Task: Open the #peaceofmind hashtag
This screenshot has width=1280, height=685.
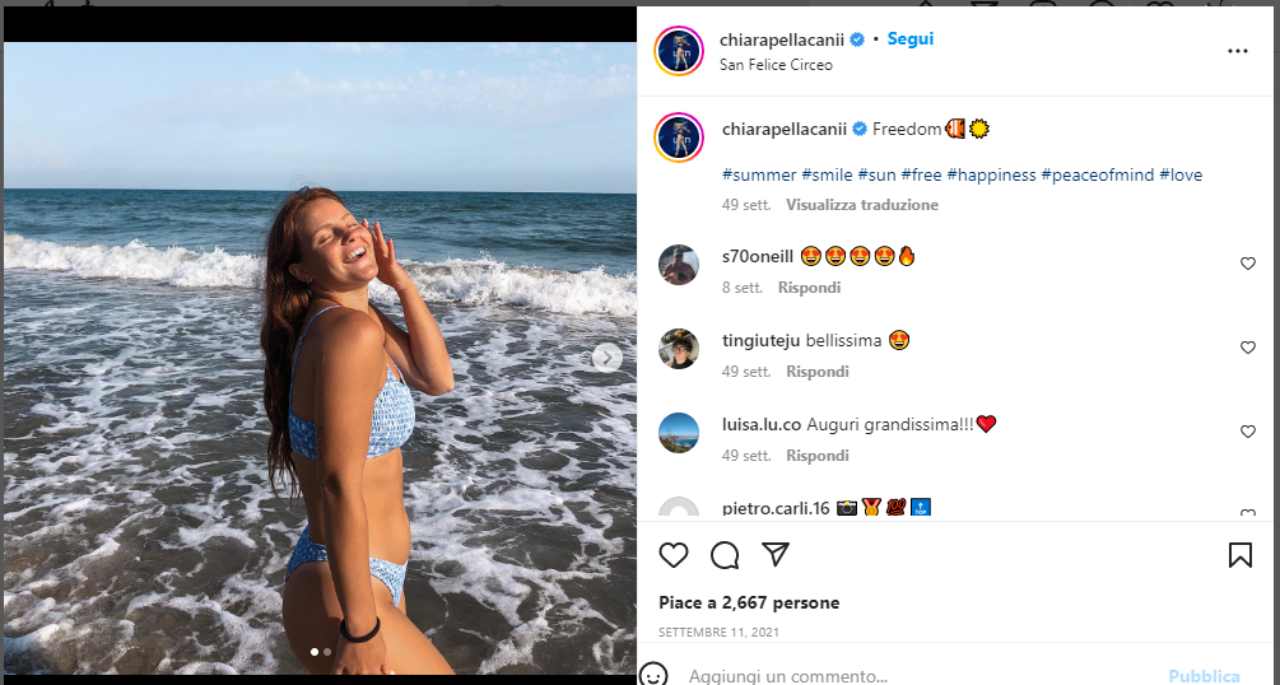Action: (1097, 175)
